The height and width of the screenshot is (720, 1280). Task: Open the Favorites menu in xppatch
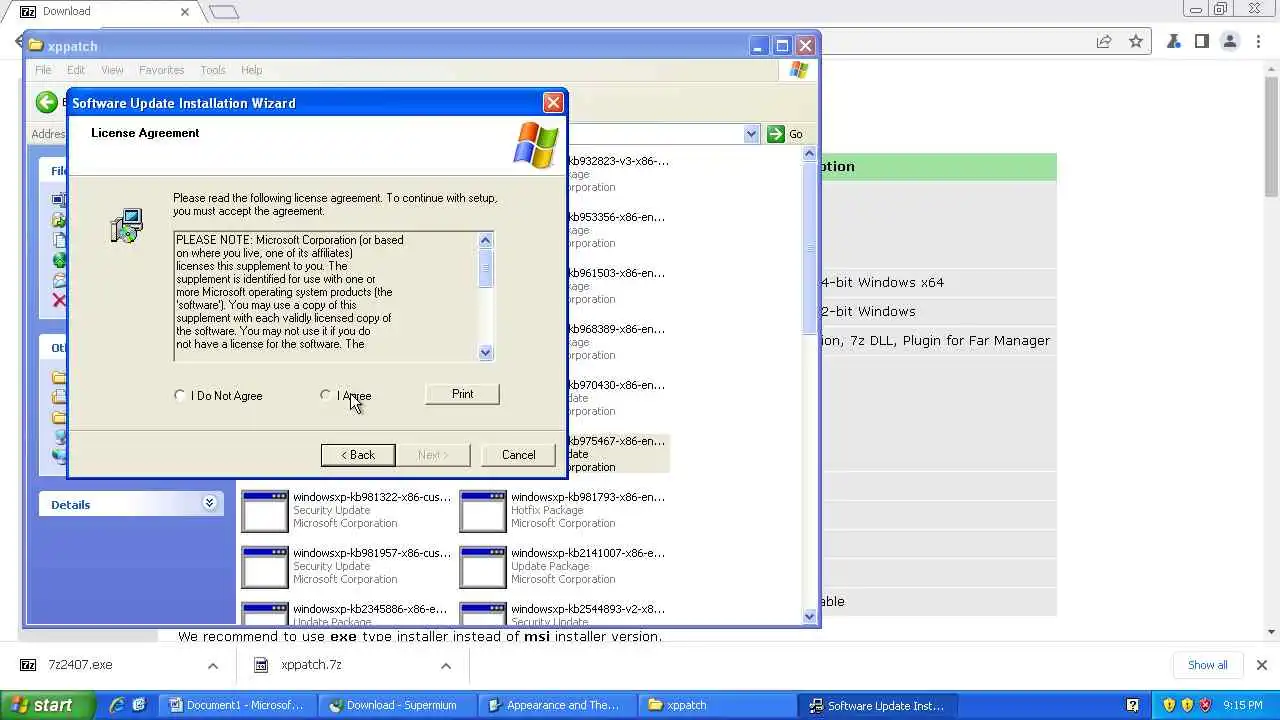coord(161,70)
